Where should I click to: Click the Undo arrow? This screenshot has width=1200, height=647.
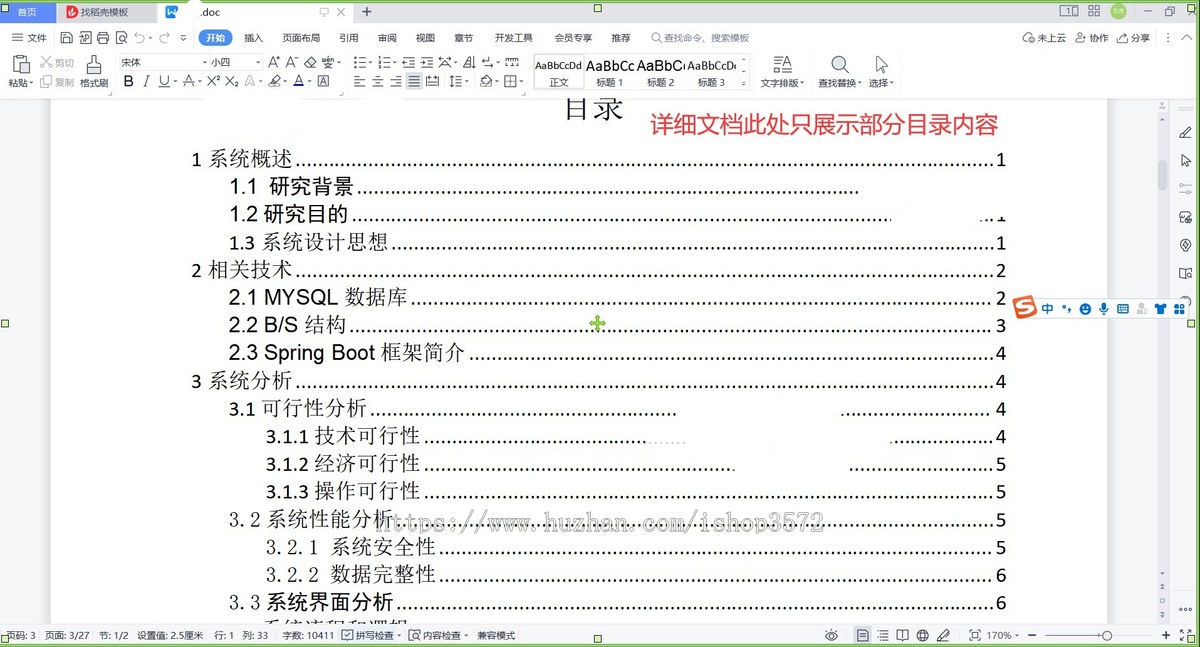click(x=139, y=38)
